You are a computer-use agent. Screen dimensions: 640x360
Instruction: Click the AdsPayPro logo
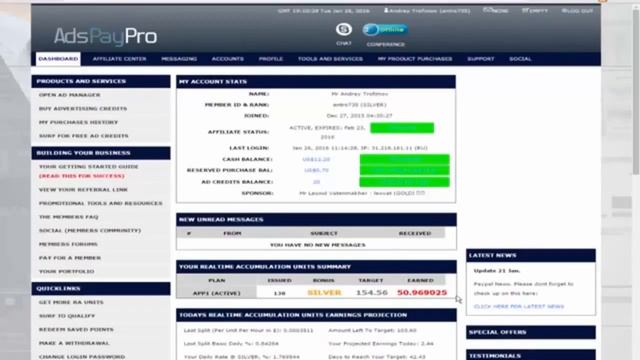(105, 36)
